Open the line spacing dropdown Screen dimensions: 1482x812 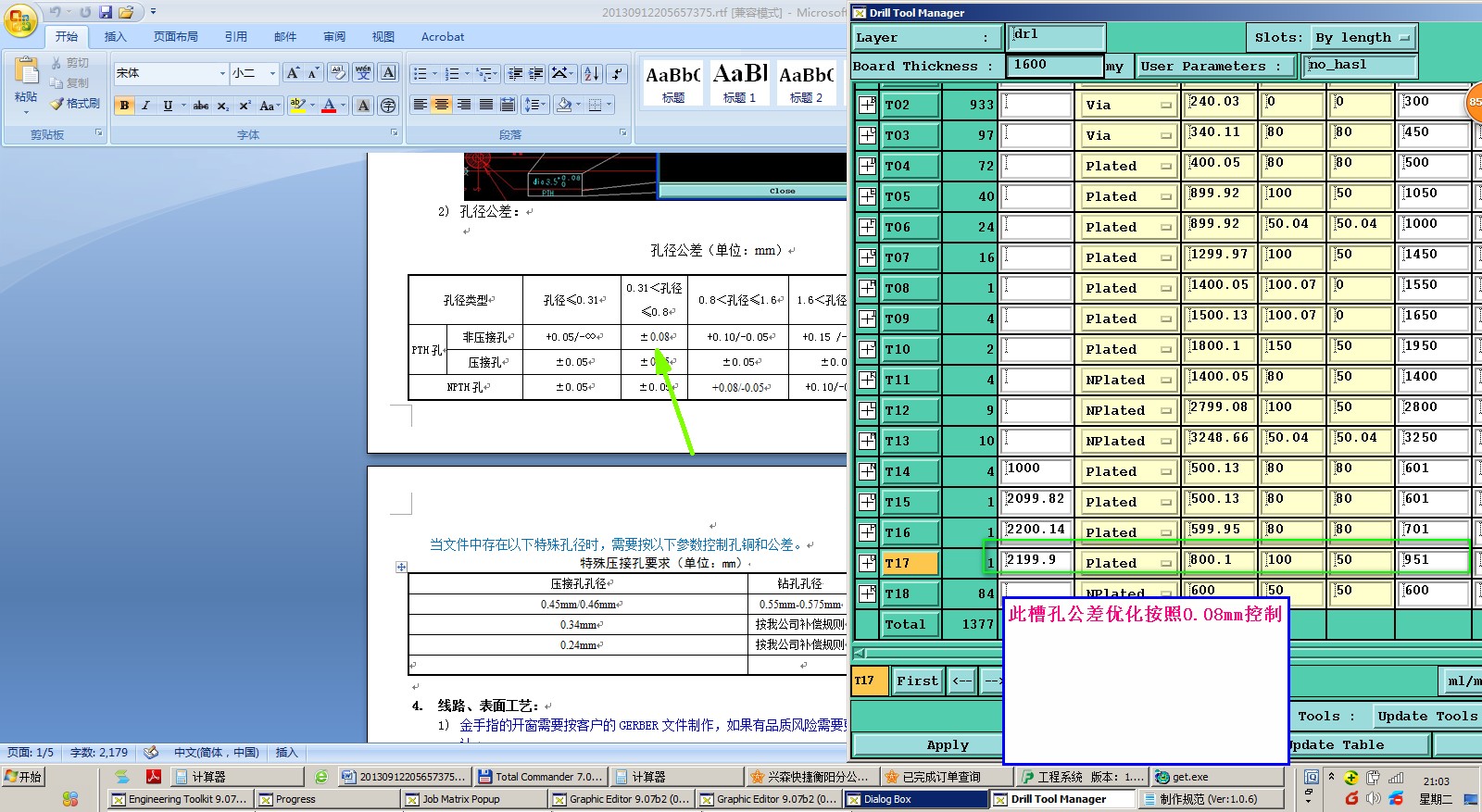tap(534, 105)
